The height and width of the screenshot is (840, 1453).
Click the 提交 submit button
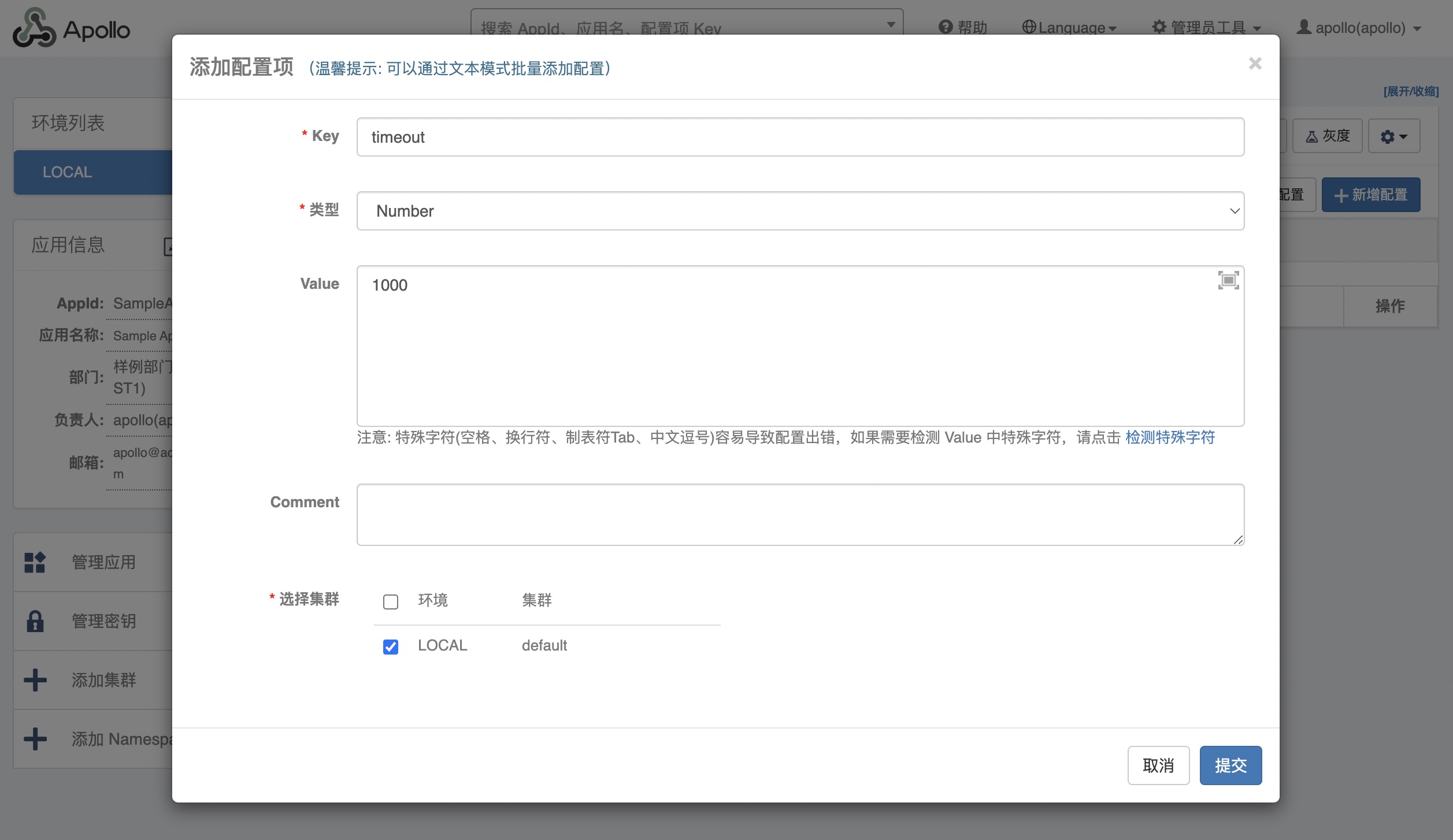[1230, 765]
